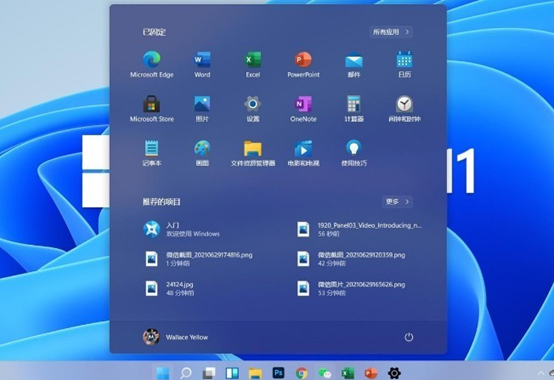554x380 pixels.
Task: Open Settings gear on the taskbar
Action: [x=394, y=373]
